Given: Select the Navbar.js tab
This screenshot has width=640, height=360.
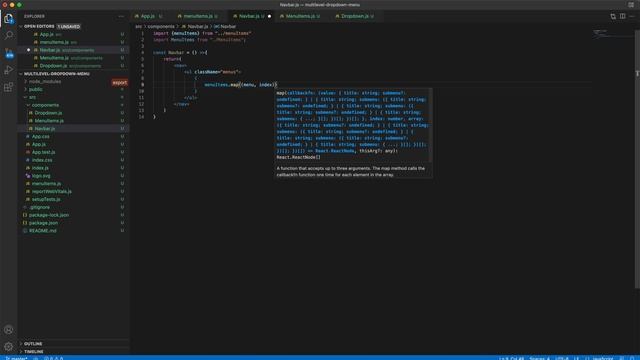Looking at the screenshot, I should [249, 16].
